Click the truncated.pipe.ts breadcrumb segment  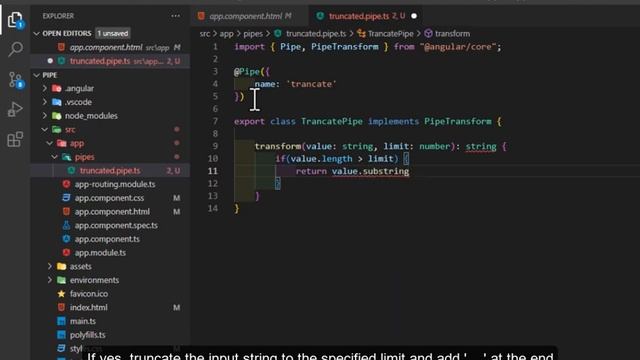pyautogui.click(x=316, y=33)
